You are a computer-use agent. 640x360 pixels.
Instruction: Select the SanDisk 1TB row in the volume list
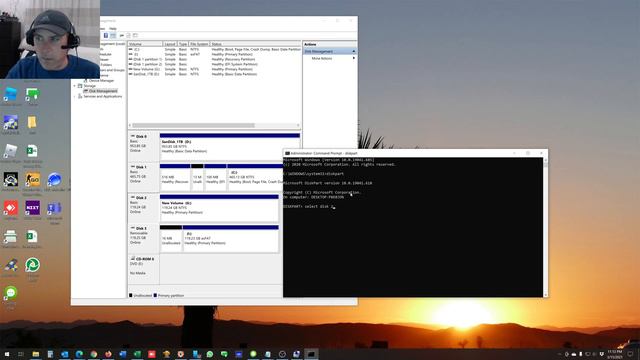(214, 74)
